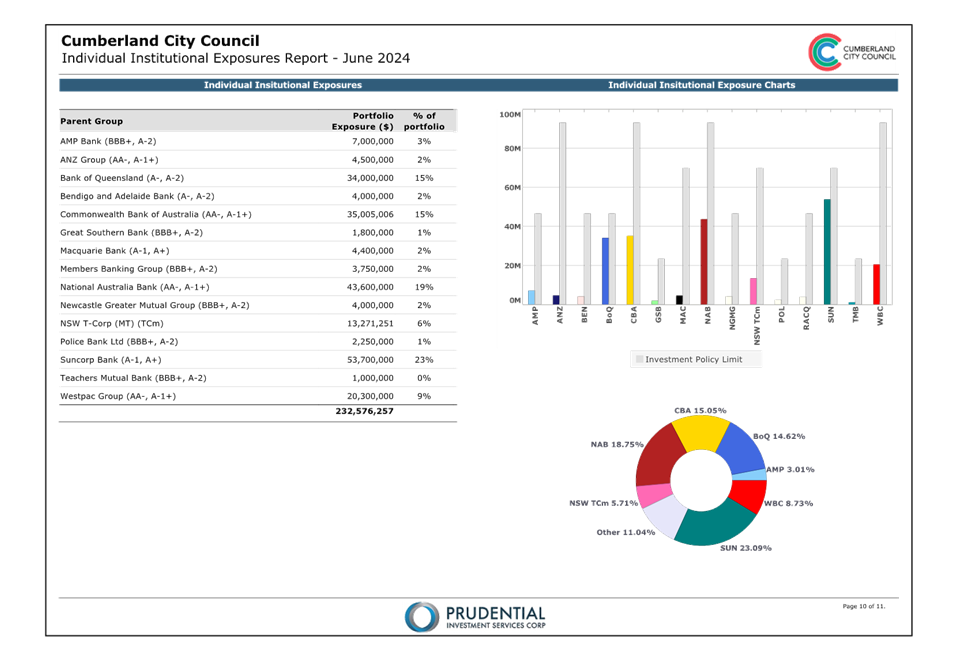Select 'Bank of Queensland (A-, A-2)' row name

pos(122,178)
